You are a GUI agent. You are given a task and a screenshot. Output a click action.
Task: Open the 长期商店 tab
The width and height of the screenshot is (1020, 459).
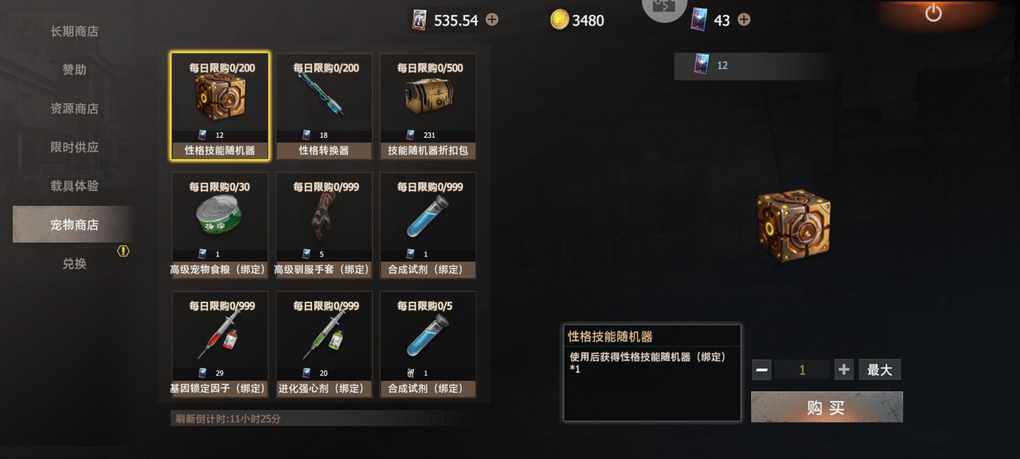(x=74, y=31)
